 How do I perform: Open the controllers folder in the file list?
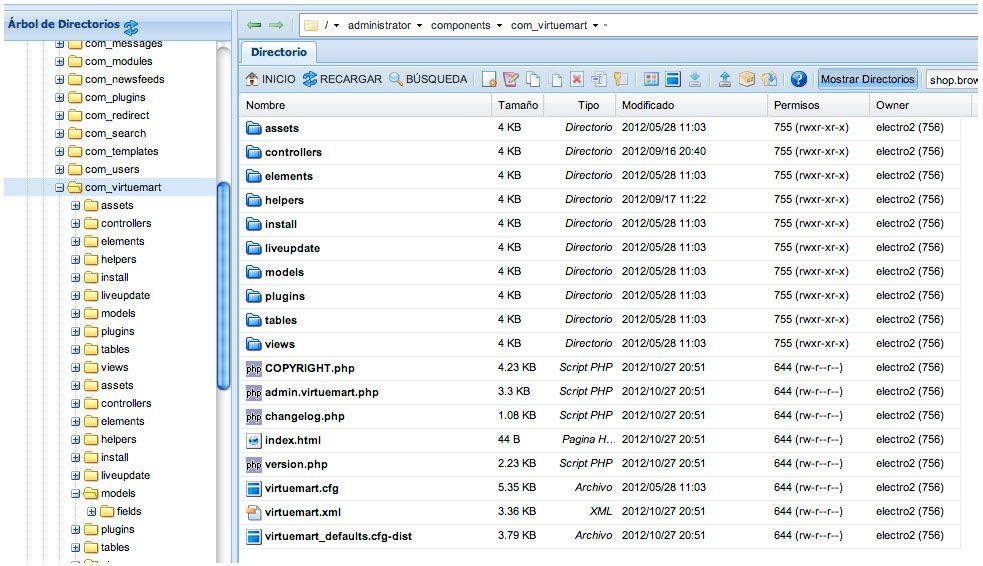[x=293, y=152]
